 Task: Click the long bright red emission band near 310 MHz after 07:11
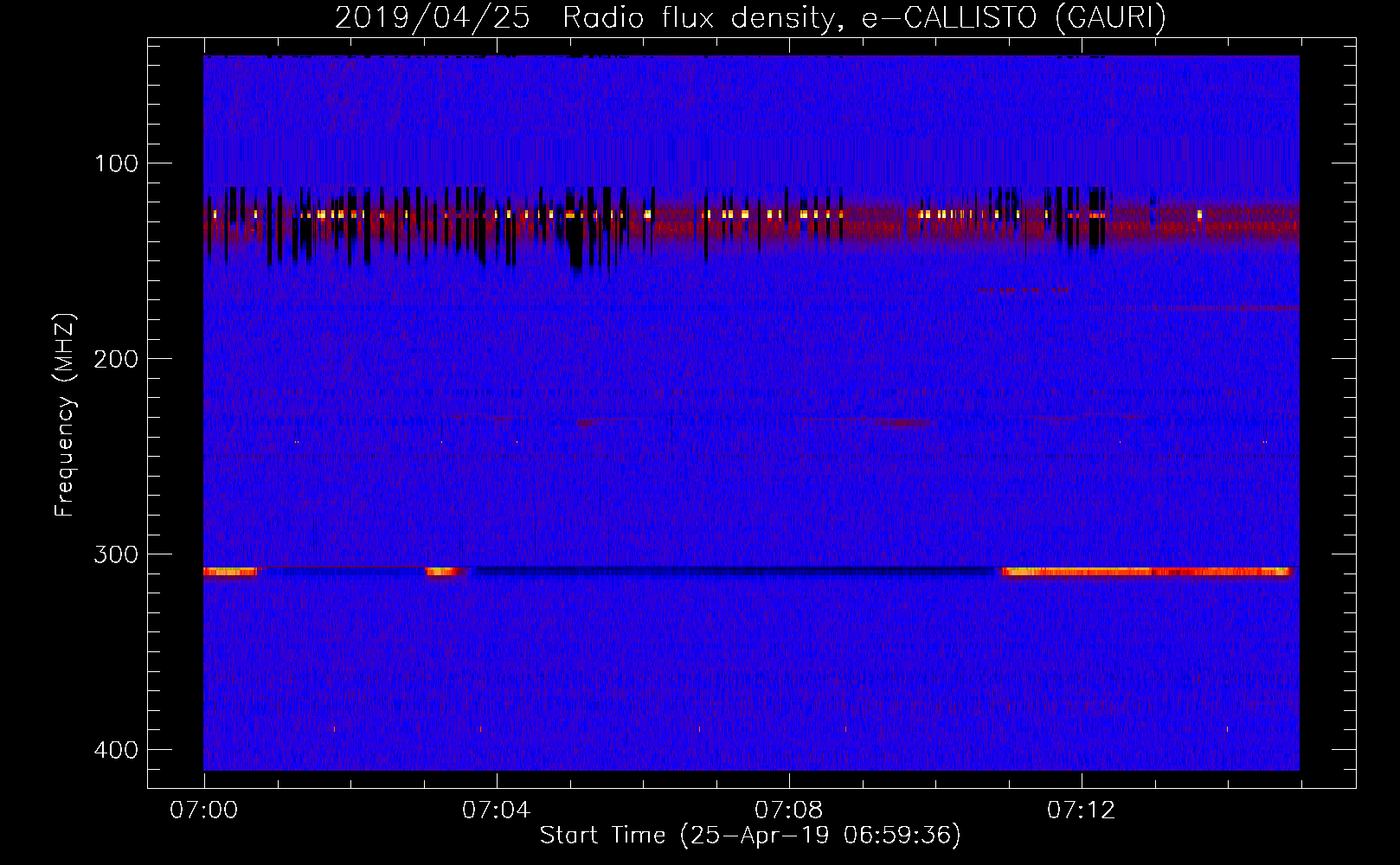[1146, 572]
